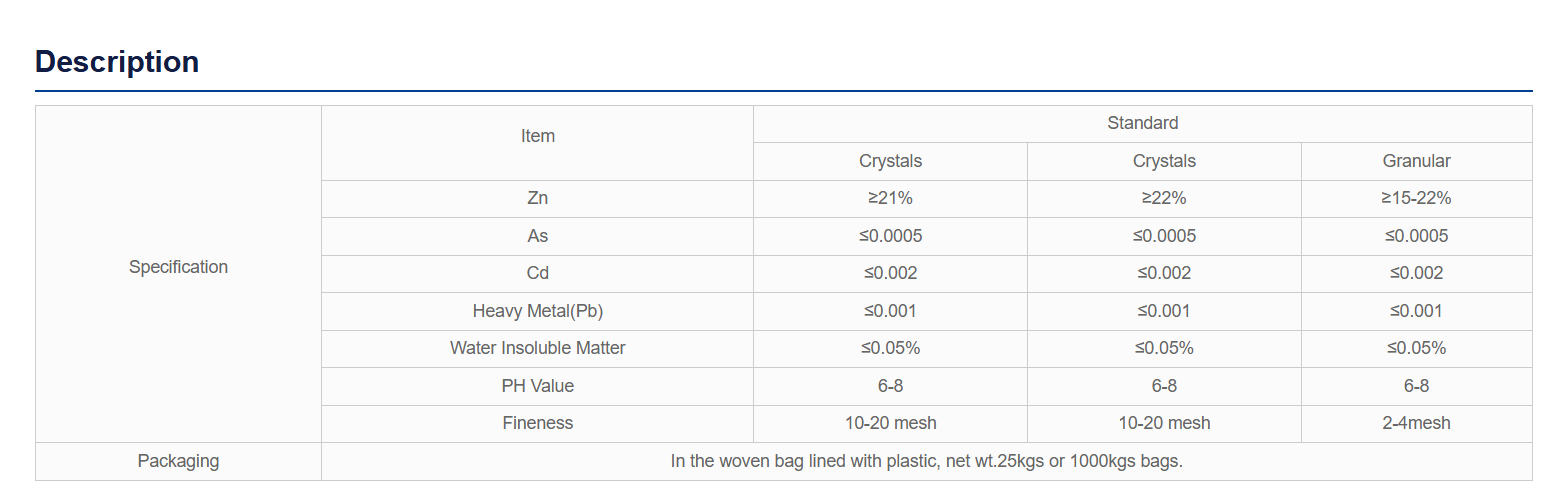The width and height of the screenshot is (1567, 500).
Task: Click the Item column header
Action: coord(538,136)
